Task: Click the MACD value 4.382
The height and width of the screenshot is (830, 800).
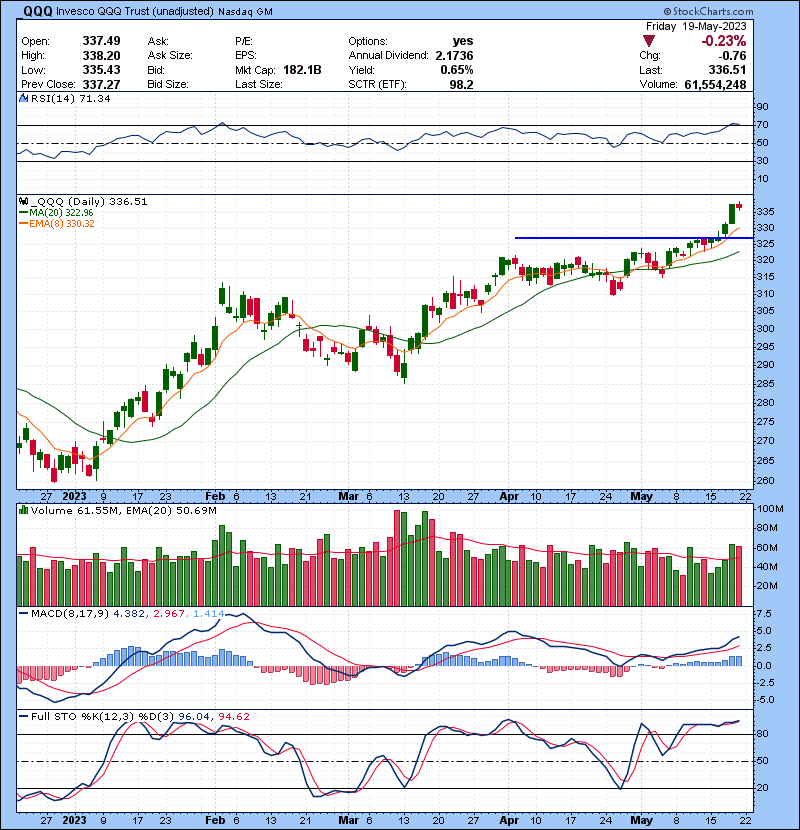Action: 129,614
